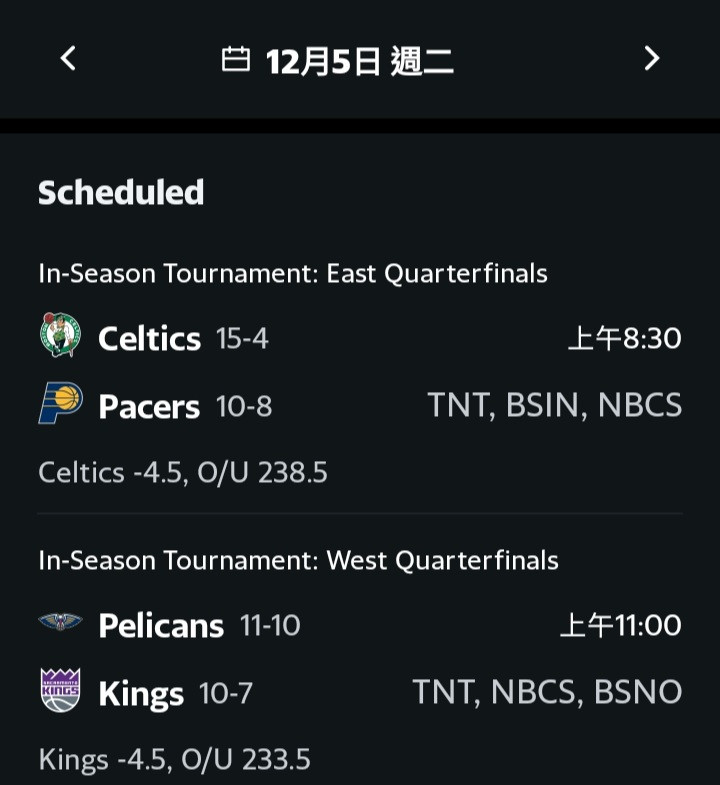Viewport: 720px width, 785px height.
Task: Open the Pacers team name
Action: point(149,406)
